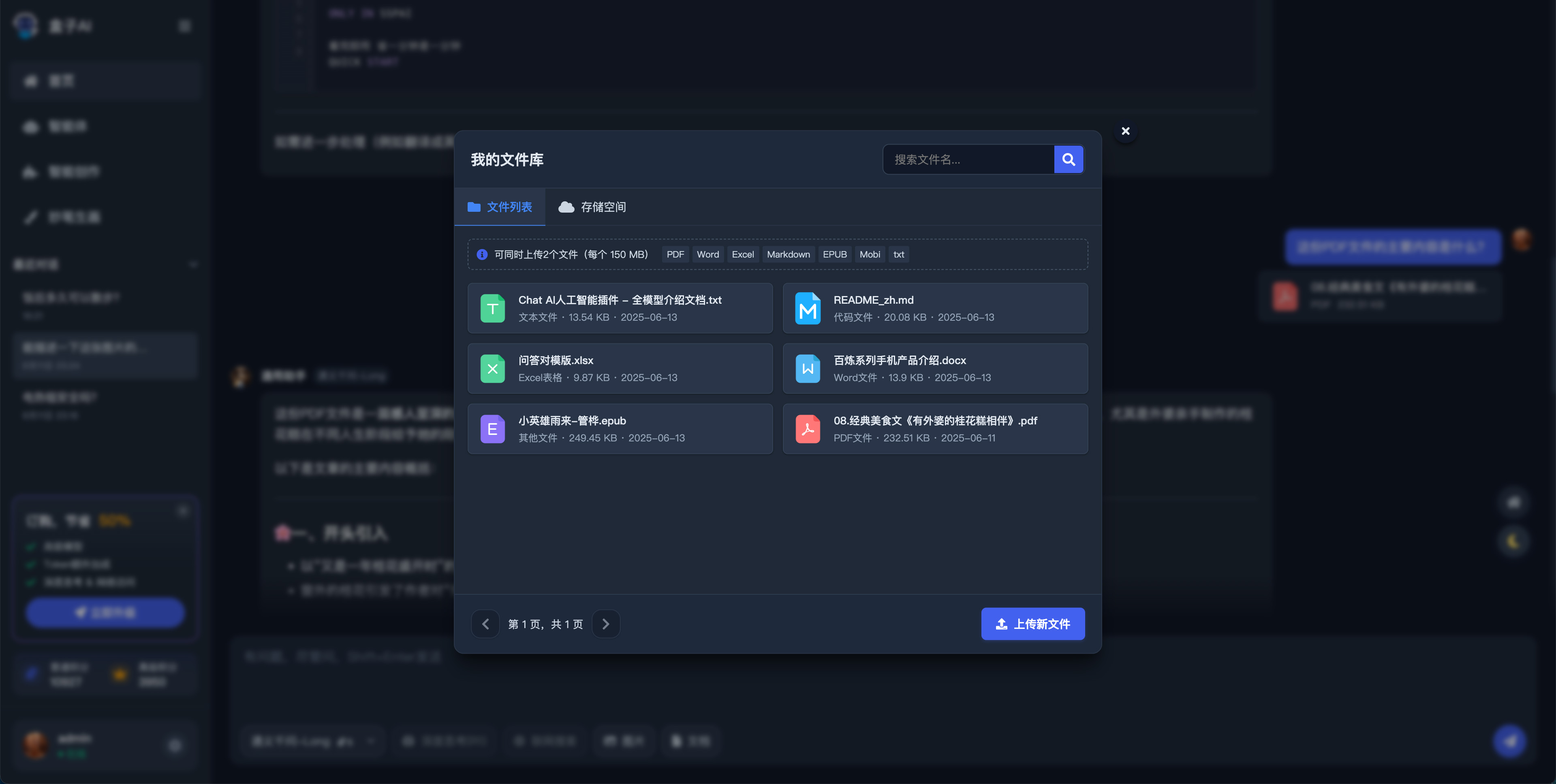Click the admin avatar in sidebar
Viewport: 1556px width, 784px height.
[x=36, y=745]
